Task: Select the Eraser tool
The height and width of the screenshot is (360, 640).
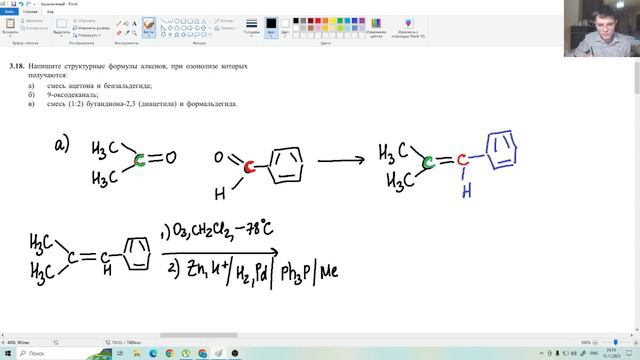Action: 119,33
